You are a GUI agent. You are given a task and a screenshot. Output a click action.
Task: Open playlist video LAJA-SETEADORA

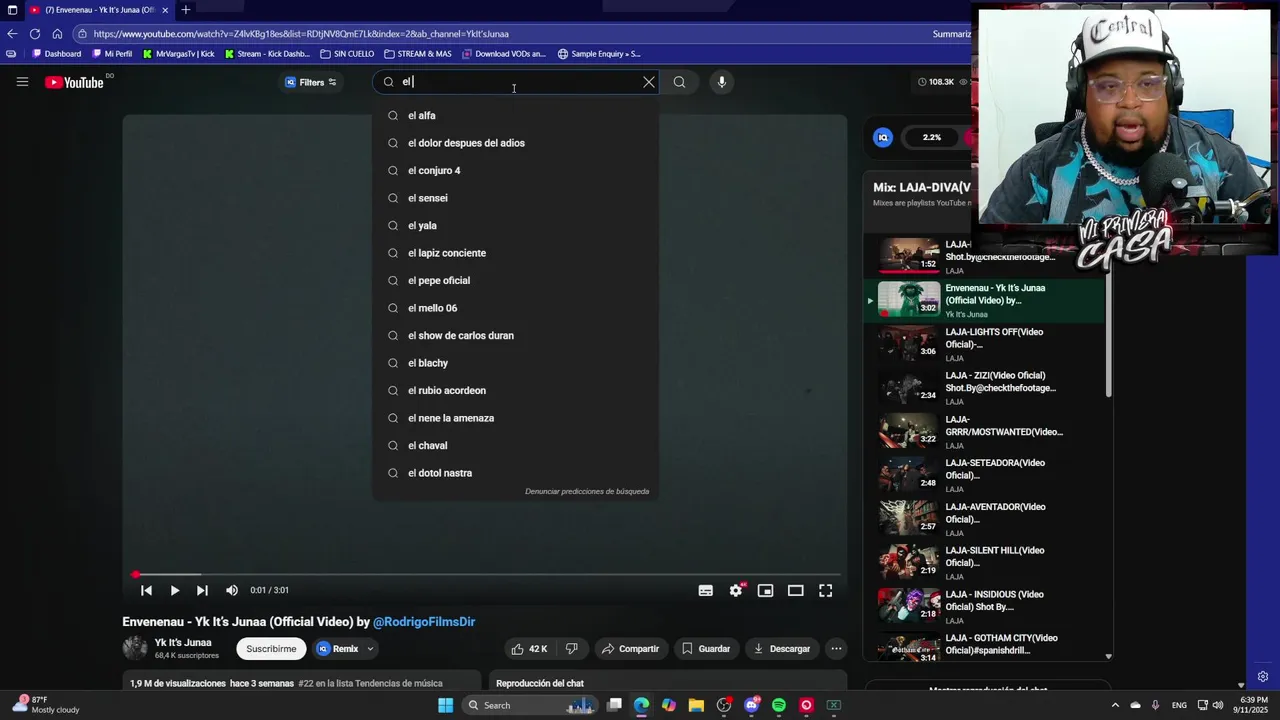pyautogui.click(x=985, y=476)
